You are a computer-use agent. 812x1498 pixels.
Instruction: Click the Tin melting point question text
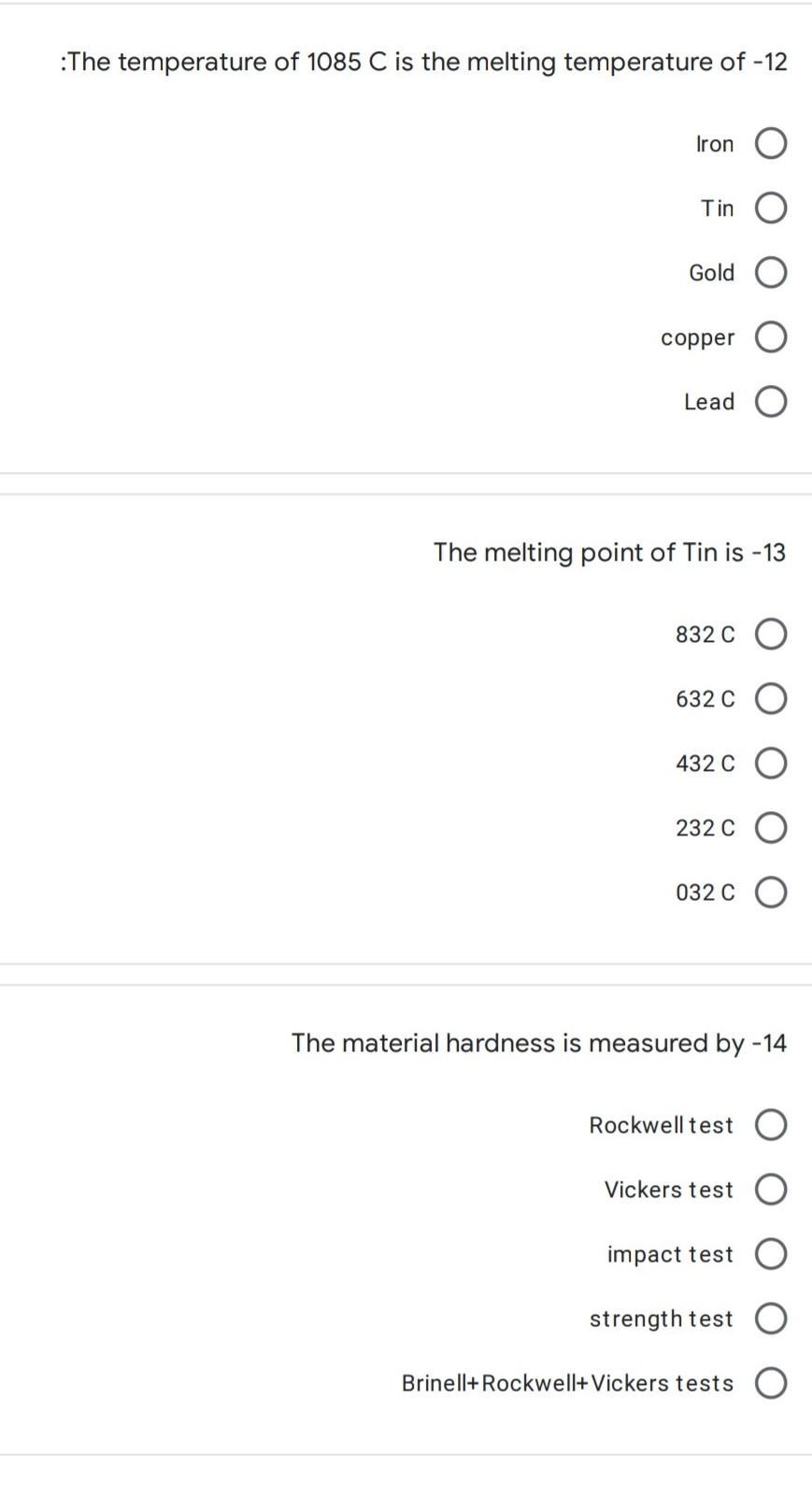[609, 552]
